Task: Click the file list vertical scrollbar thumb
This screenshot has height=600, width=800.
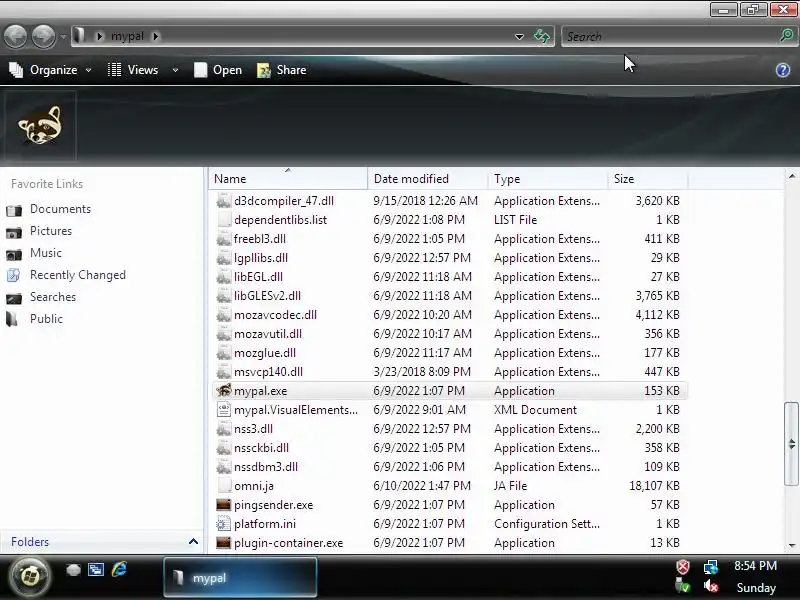Action: point(791,444)
